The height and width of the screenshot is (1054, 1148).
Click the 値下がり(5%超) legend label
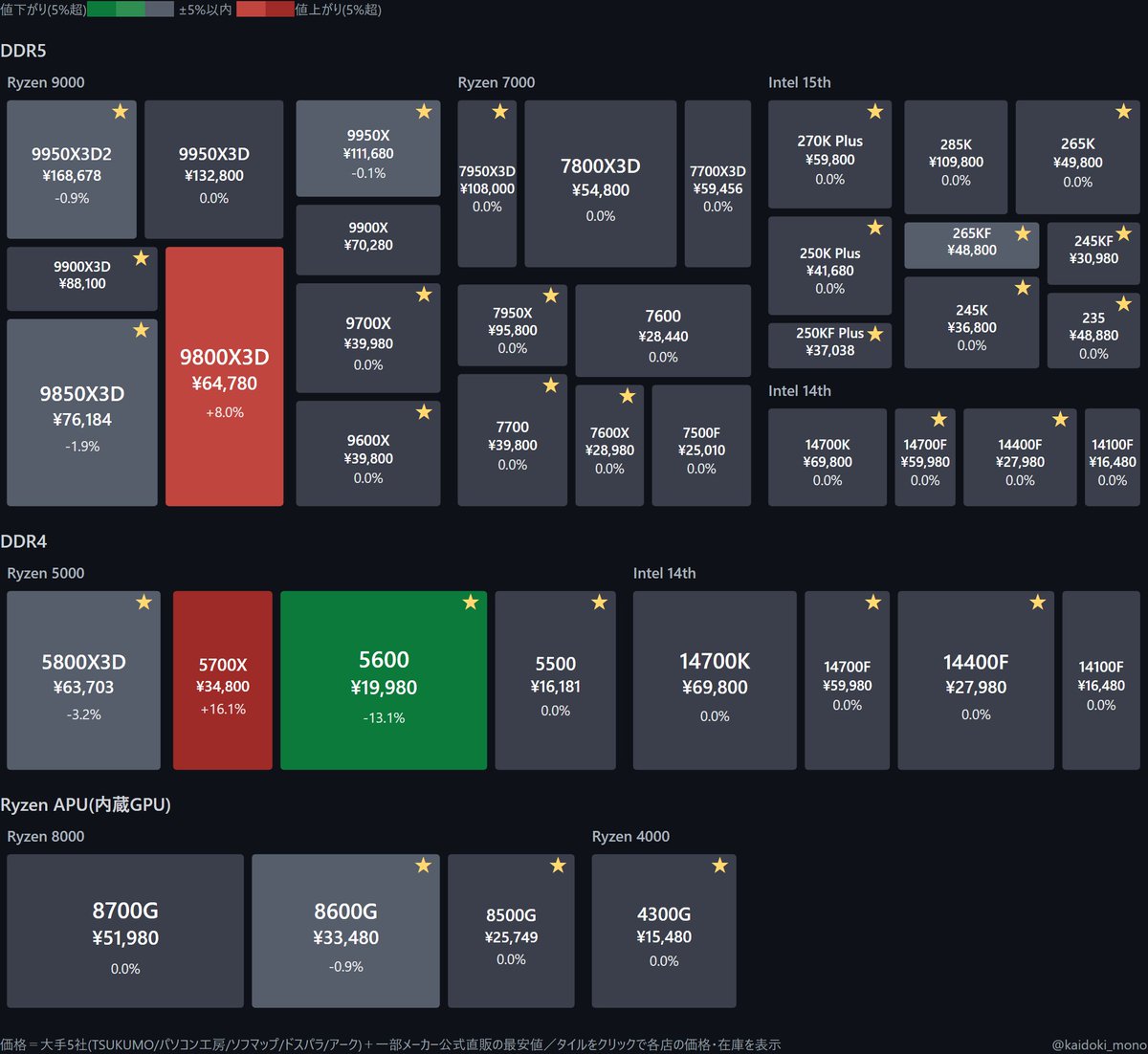pos(43,10)
